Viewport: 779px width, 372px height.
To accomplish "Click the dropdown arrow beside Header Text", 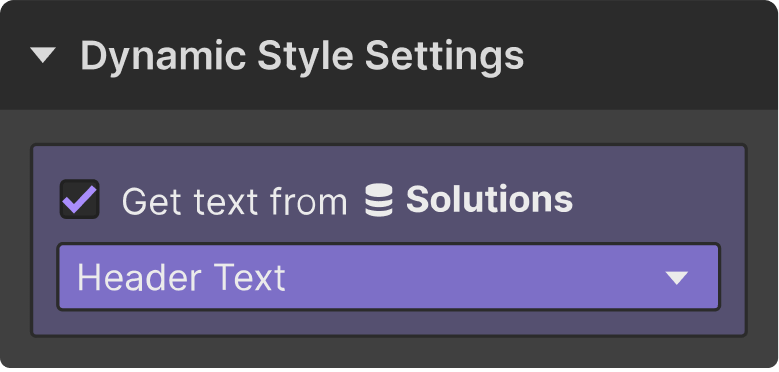I will pos(677,278).
